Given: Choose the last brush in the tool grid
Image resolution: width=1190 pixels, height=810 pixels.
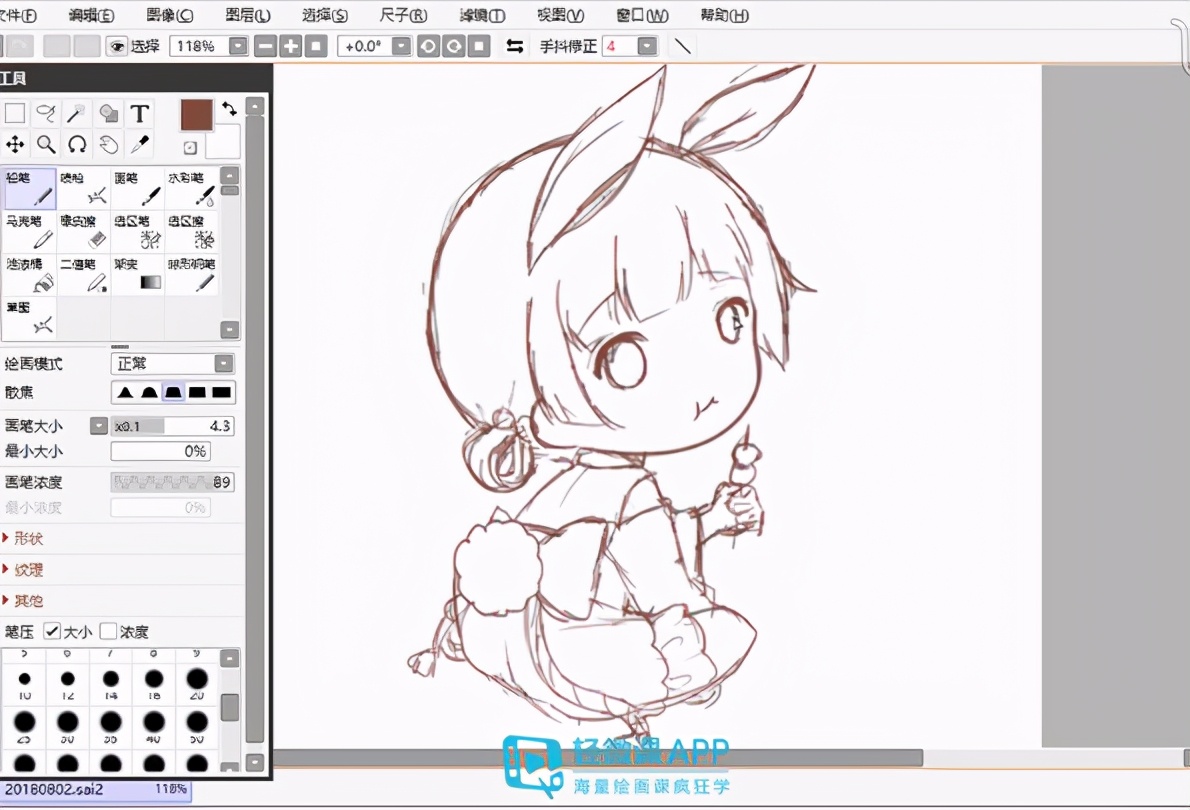Looking at the screenshot, I should point(29,318).
